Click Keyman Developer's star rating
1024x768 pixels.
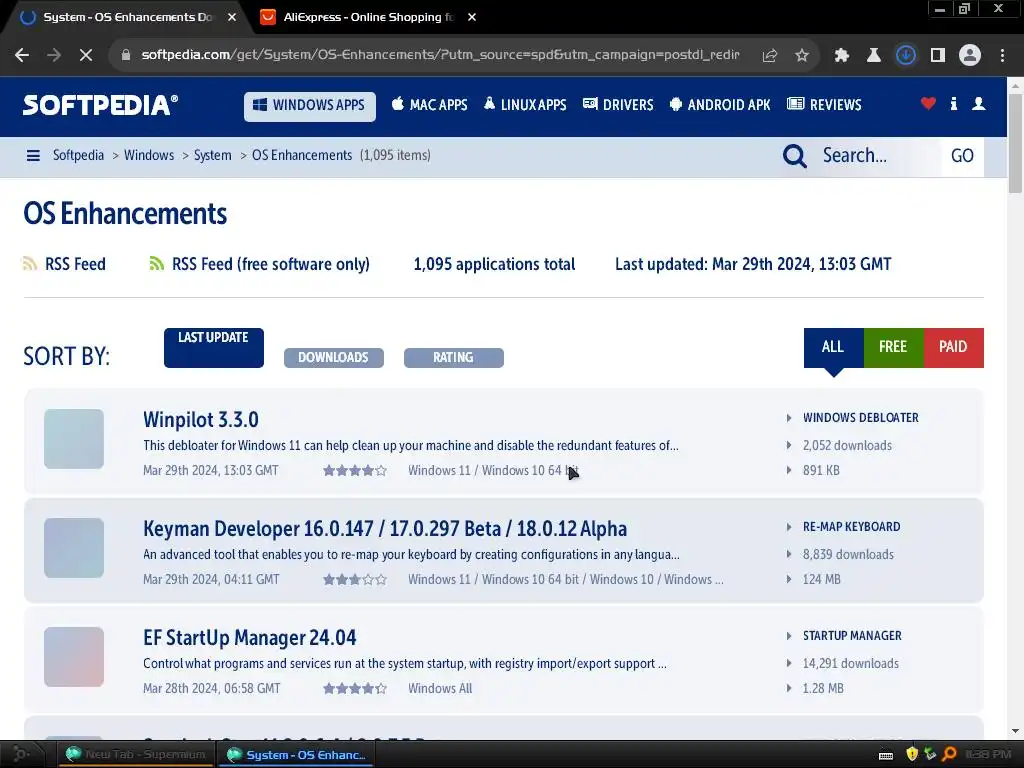pos(355,579)
